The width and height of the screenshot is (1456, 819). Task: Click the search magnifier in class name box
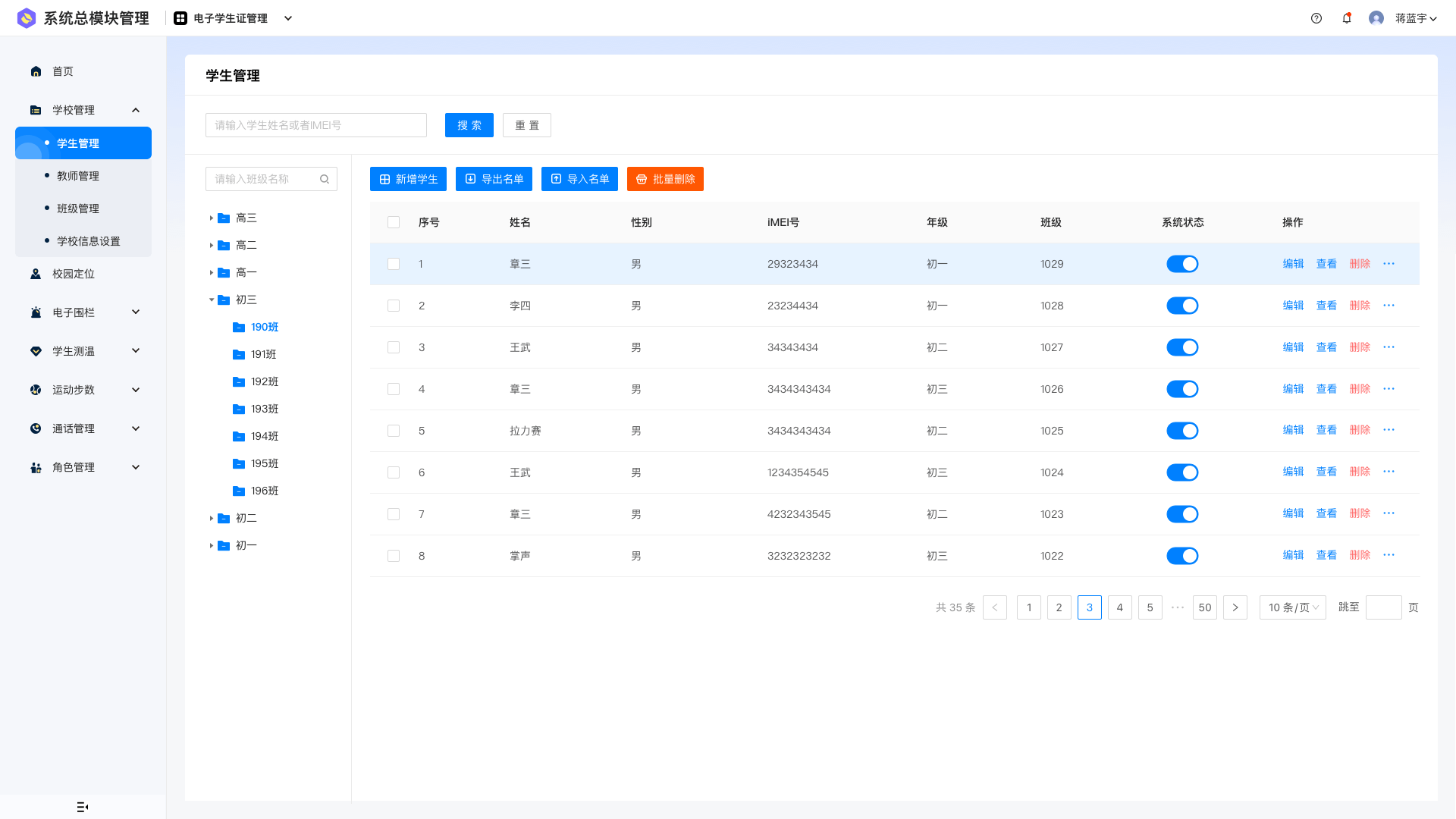pyautogui.click(x=325, y=179)
